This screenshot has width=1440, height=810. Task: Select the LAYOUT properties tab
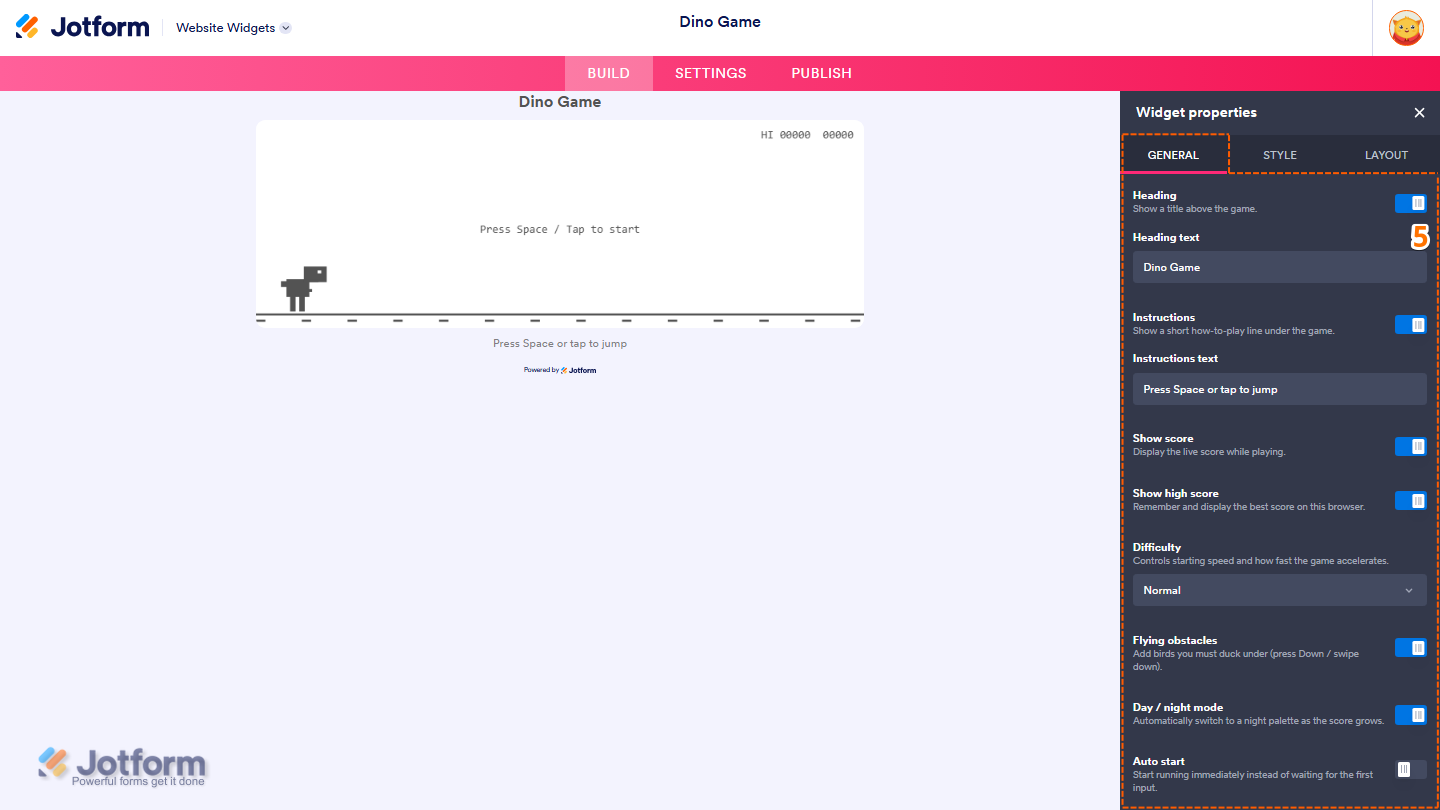tap(1386, 155)
